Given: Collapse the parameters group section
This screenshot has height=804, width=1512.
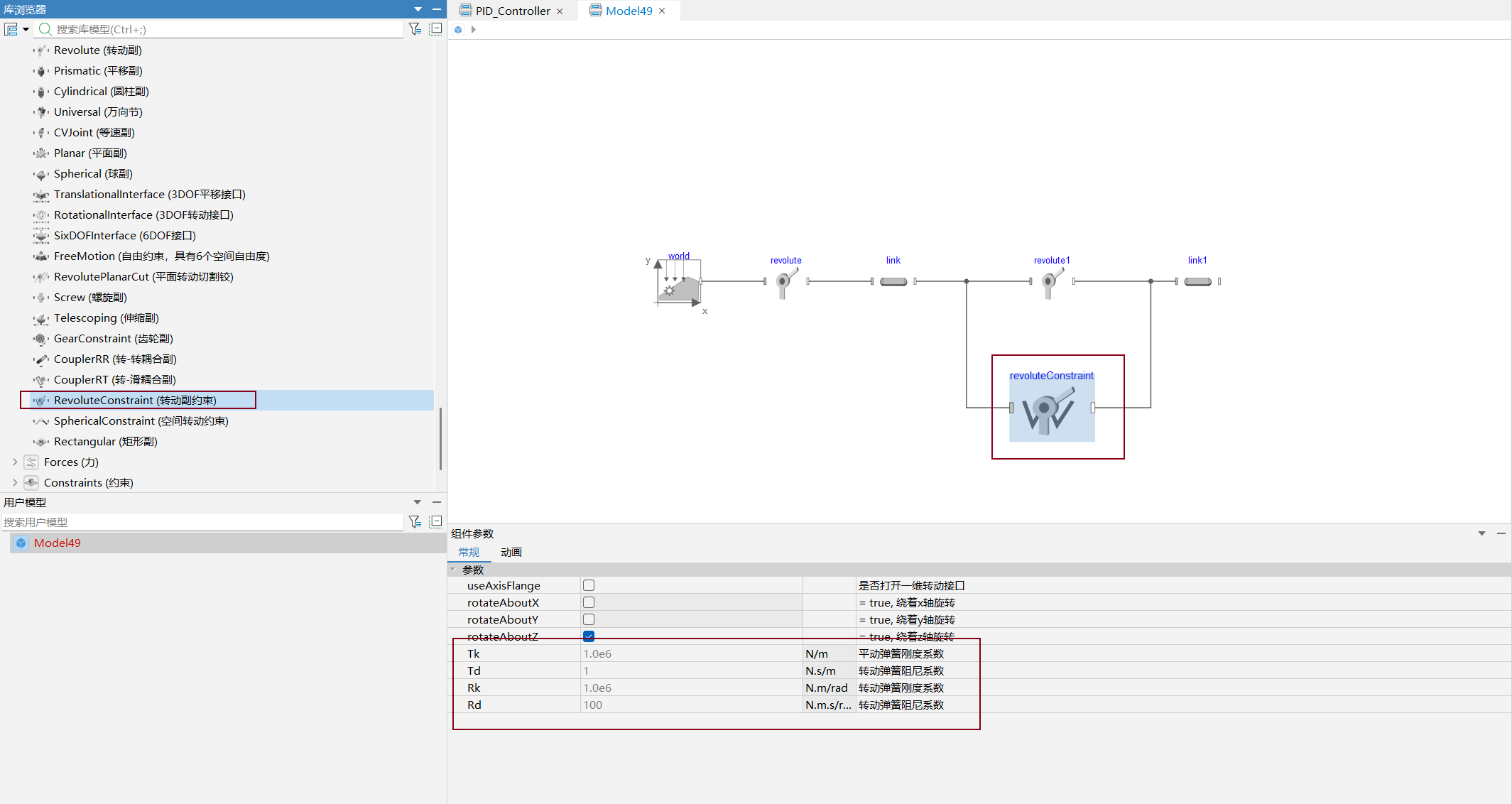Looking at the screenshot, I should [453, 570].
